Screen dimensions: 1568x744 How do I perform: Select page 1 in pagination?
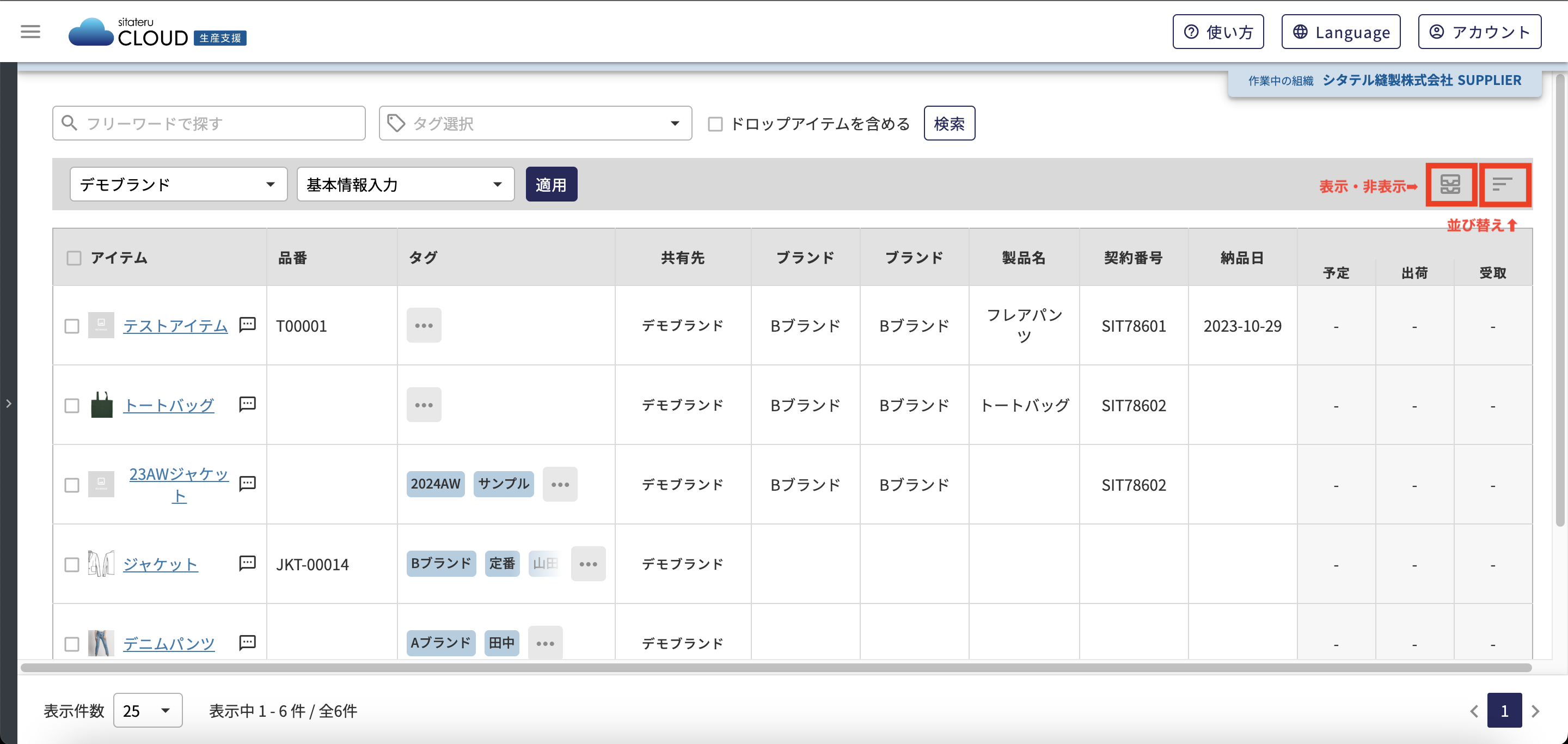click(x=1504, y=710)
